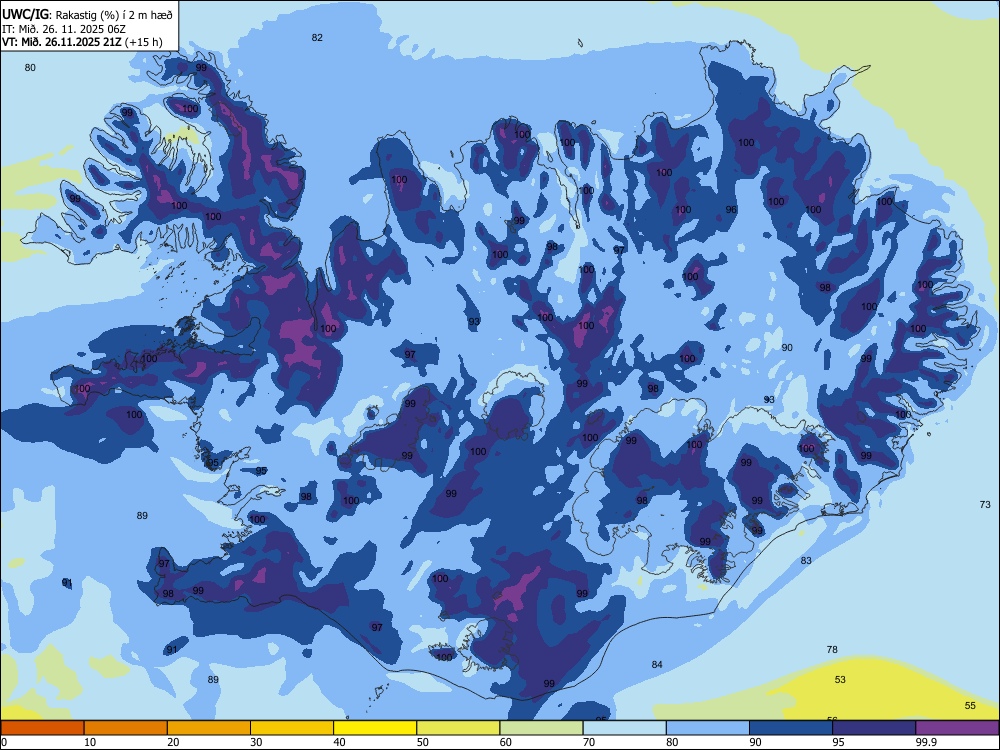1000x750 pixels.
Task: Click the pale blue 70–80 legend swatch
Action: [624, 728]
